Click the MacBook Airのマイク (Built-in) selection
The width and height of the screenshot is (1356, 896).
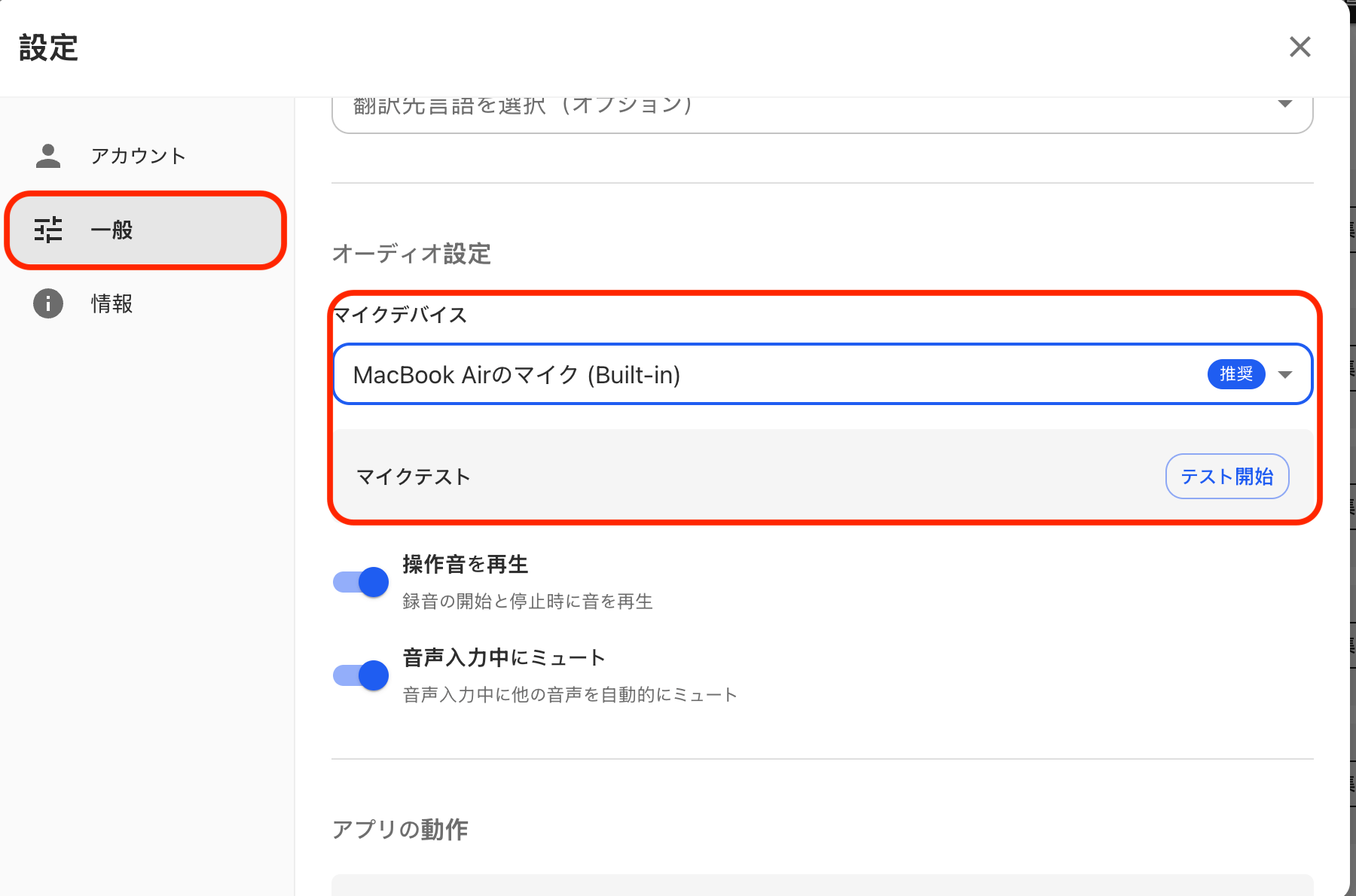(517, 375)
